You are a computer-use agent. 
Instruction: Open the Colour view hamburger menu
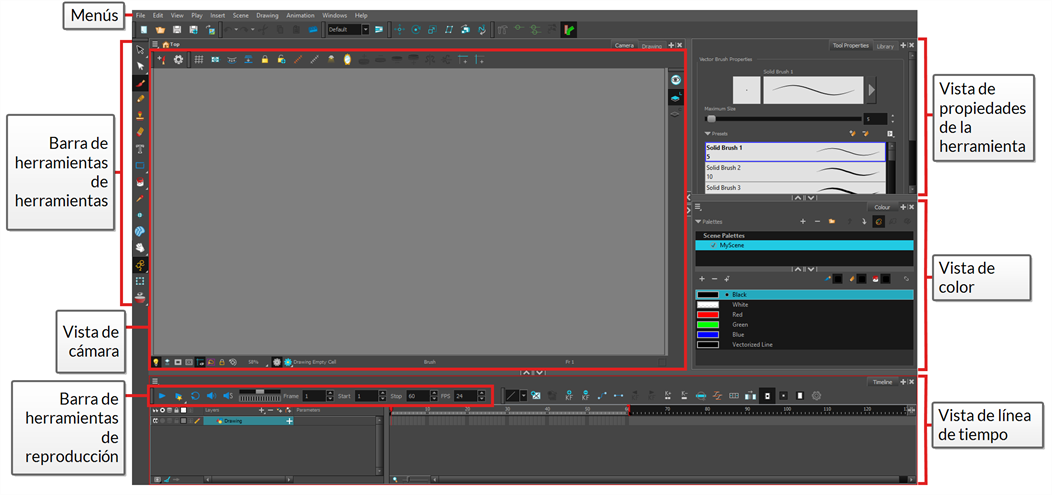[698, 207]
